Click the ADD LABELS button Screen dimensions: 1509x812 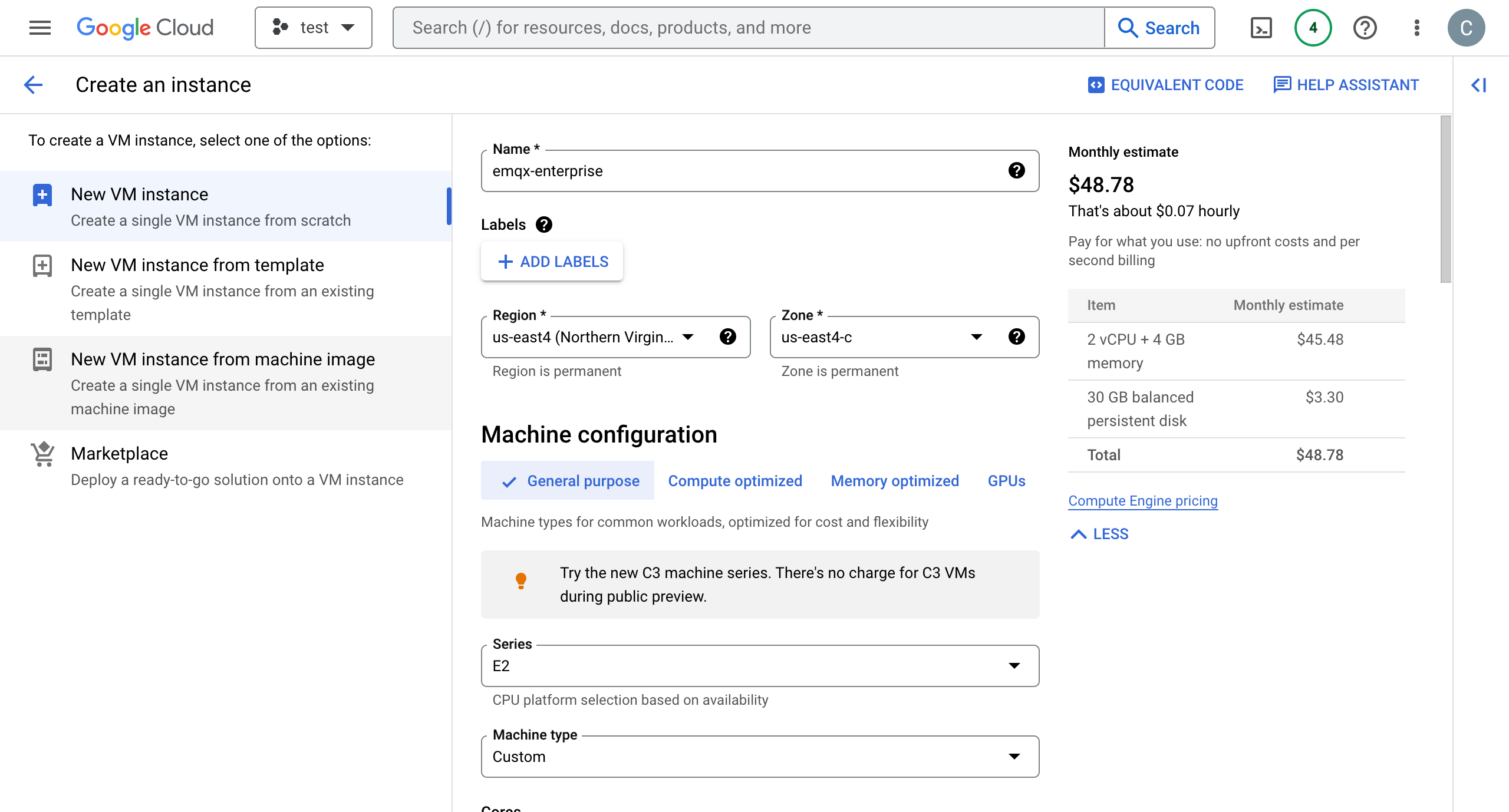click(x=553, y=262)
